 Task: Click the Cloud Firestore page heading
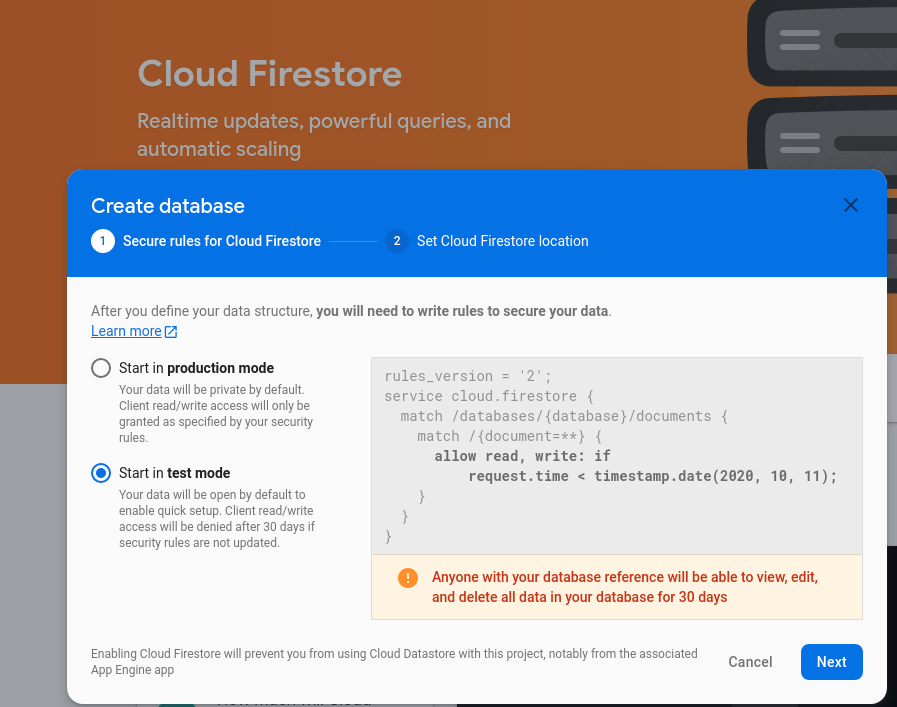(x=270, y=74)
